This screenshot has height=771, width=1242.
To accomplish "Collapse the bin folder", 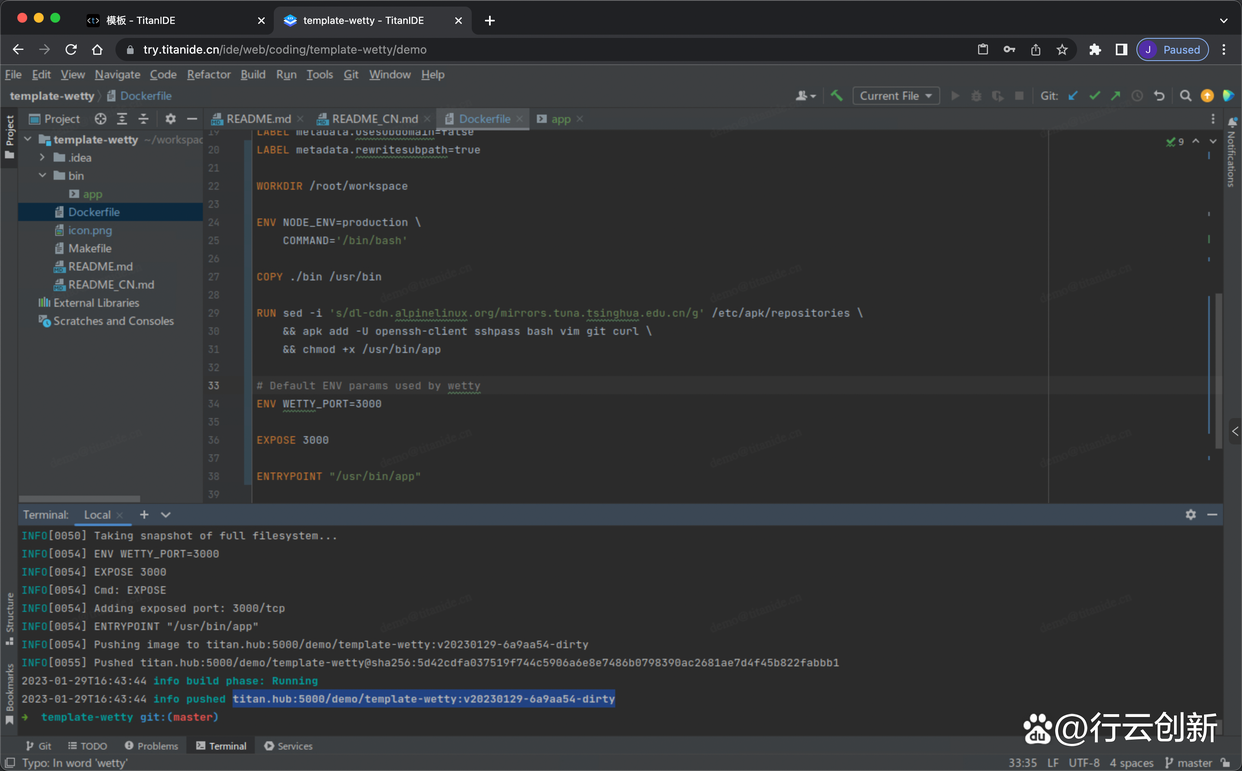I will [42, 176].
